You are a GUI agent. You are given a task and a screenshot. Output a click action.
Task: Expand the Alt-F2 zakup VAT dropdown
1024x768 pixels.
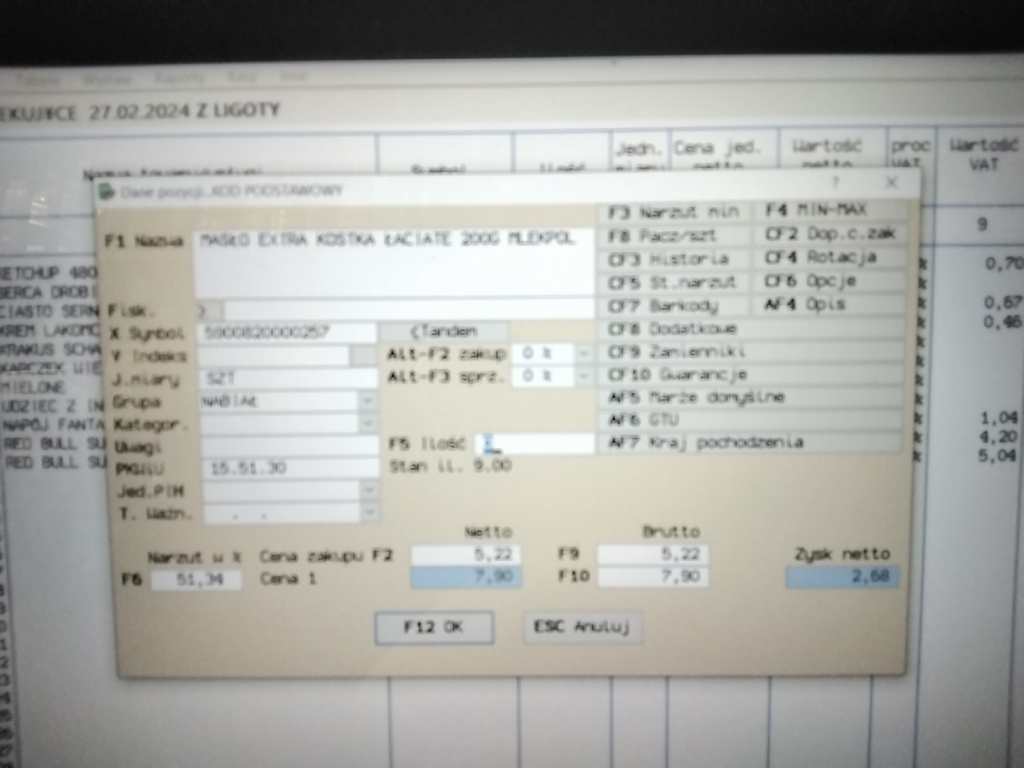(x=585, y=354)
